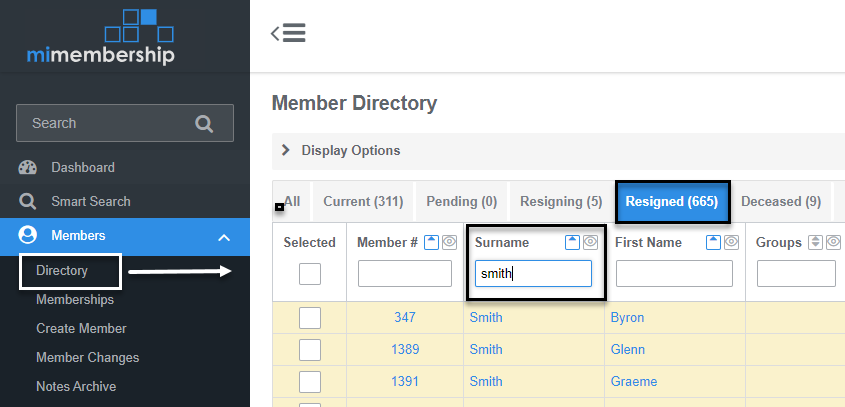Screen dimensions: 845x407
Task: Sort by Groups column
Action: (816, 243)
